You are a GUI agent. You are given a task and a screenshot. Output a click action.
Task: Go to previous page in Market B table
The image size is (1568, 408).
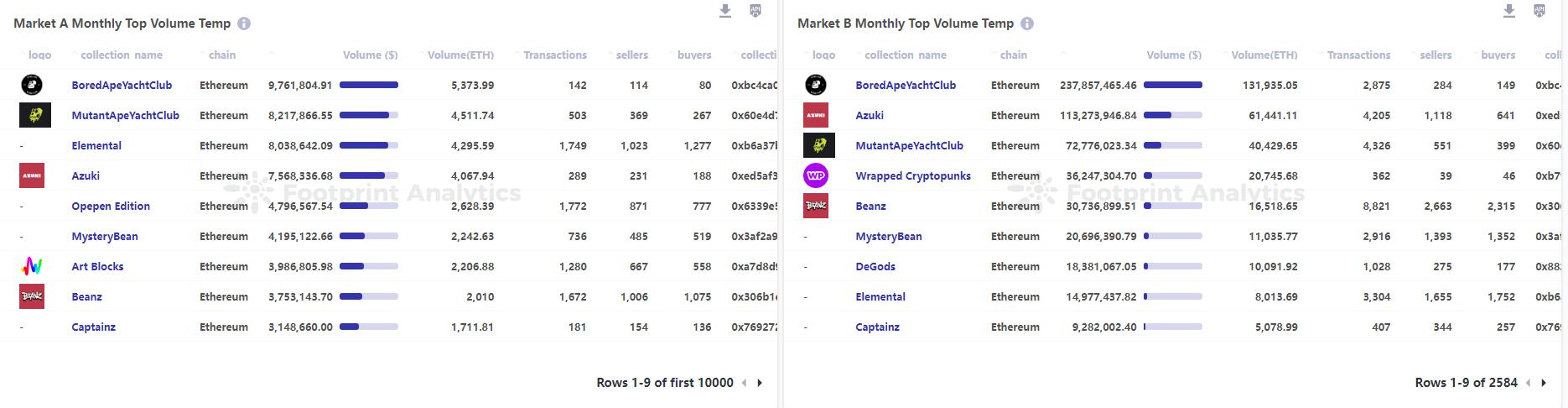[1528, 383]
